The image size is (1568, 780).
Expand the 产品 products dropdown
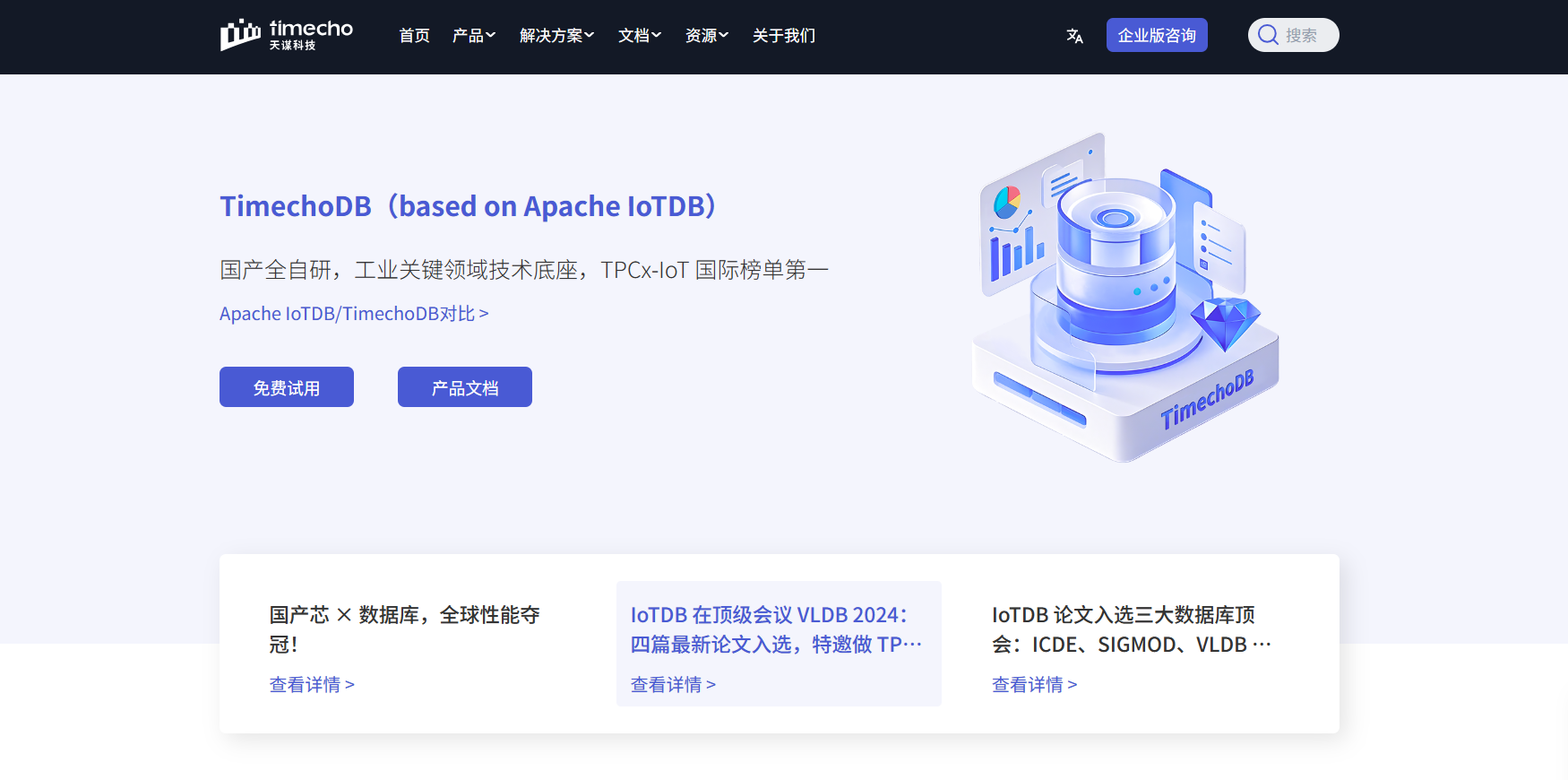click(x=474, y=36)
